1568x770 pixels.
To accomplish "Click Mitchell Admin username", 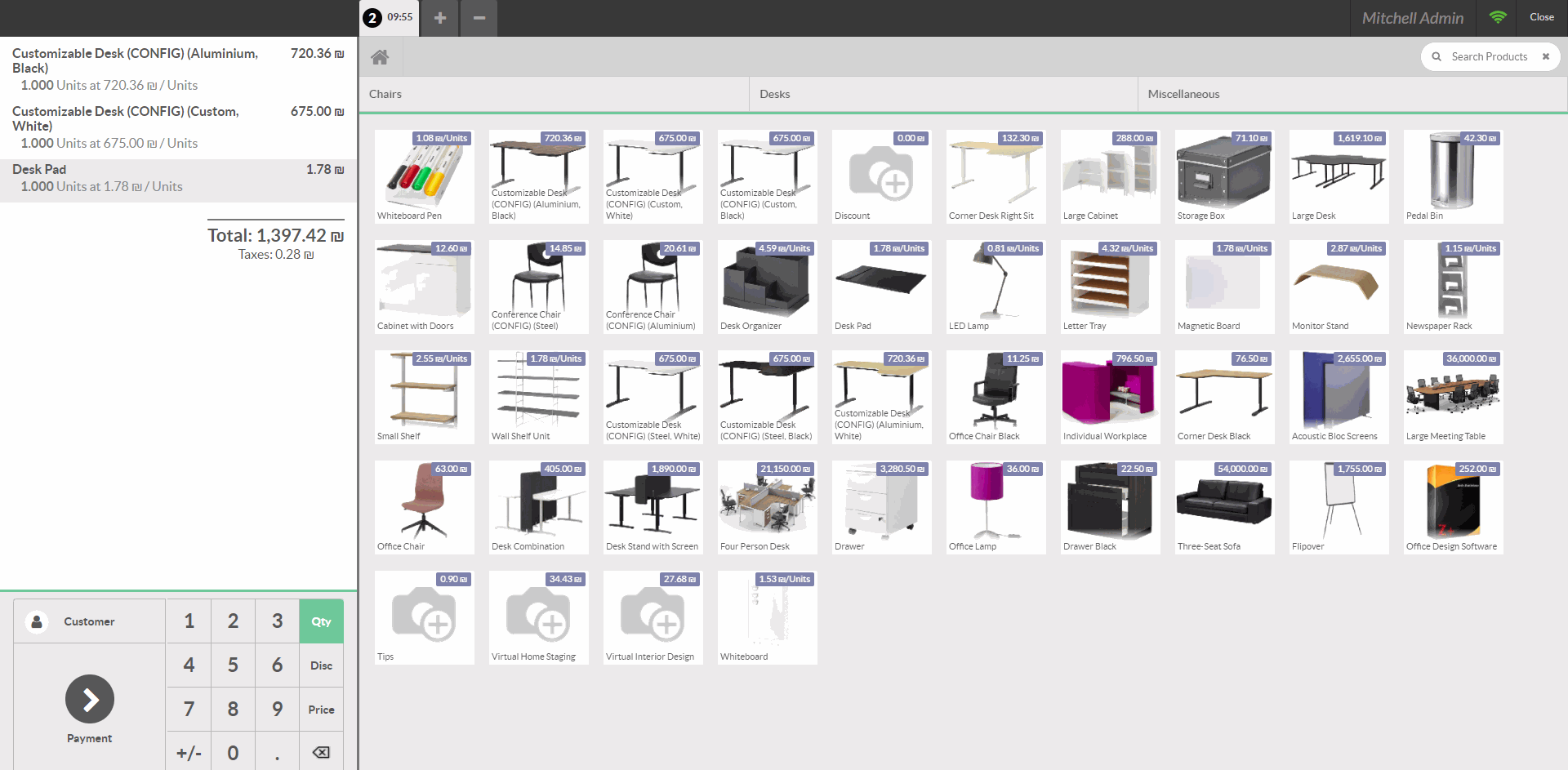I will tap(1413, 18).
